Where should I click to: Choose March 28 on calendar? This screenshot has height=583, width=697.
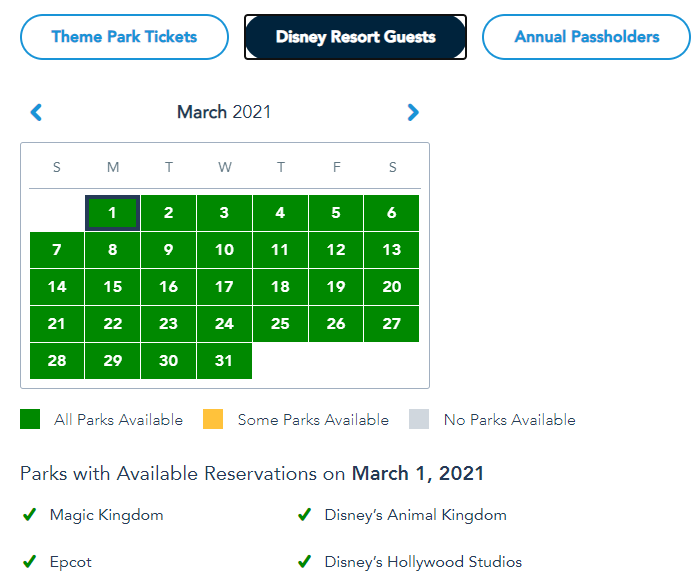[57, 361]
